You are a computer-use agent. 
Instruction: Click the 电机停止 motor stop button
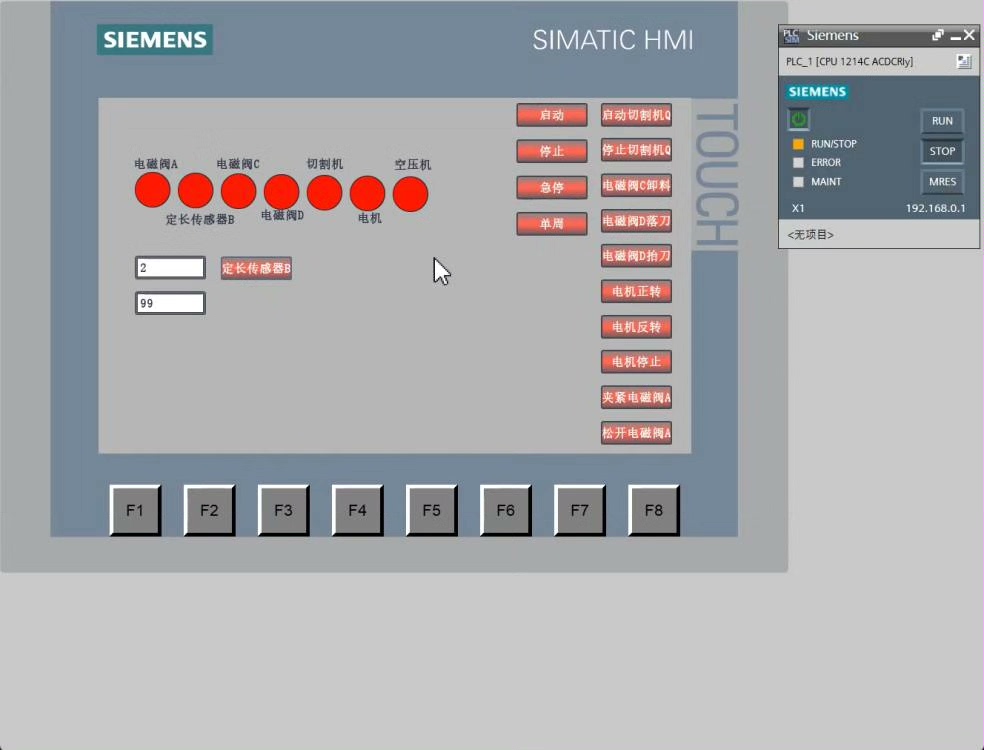point(636,362)
